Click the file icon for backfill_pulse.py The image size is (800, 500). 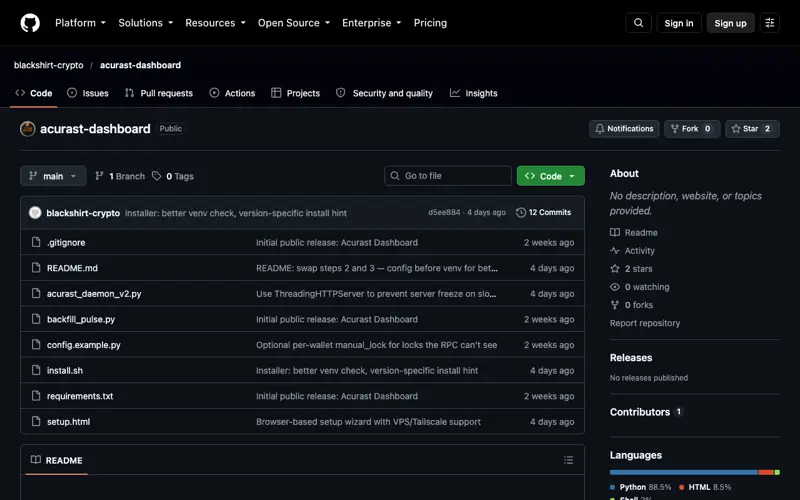click(36, 319)
